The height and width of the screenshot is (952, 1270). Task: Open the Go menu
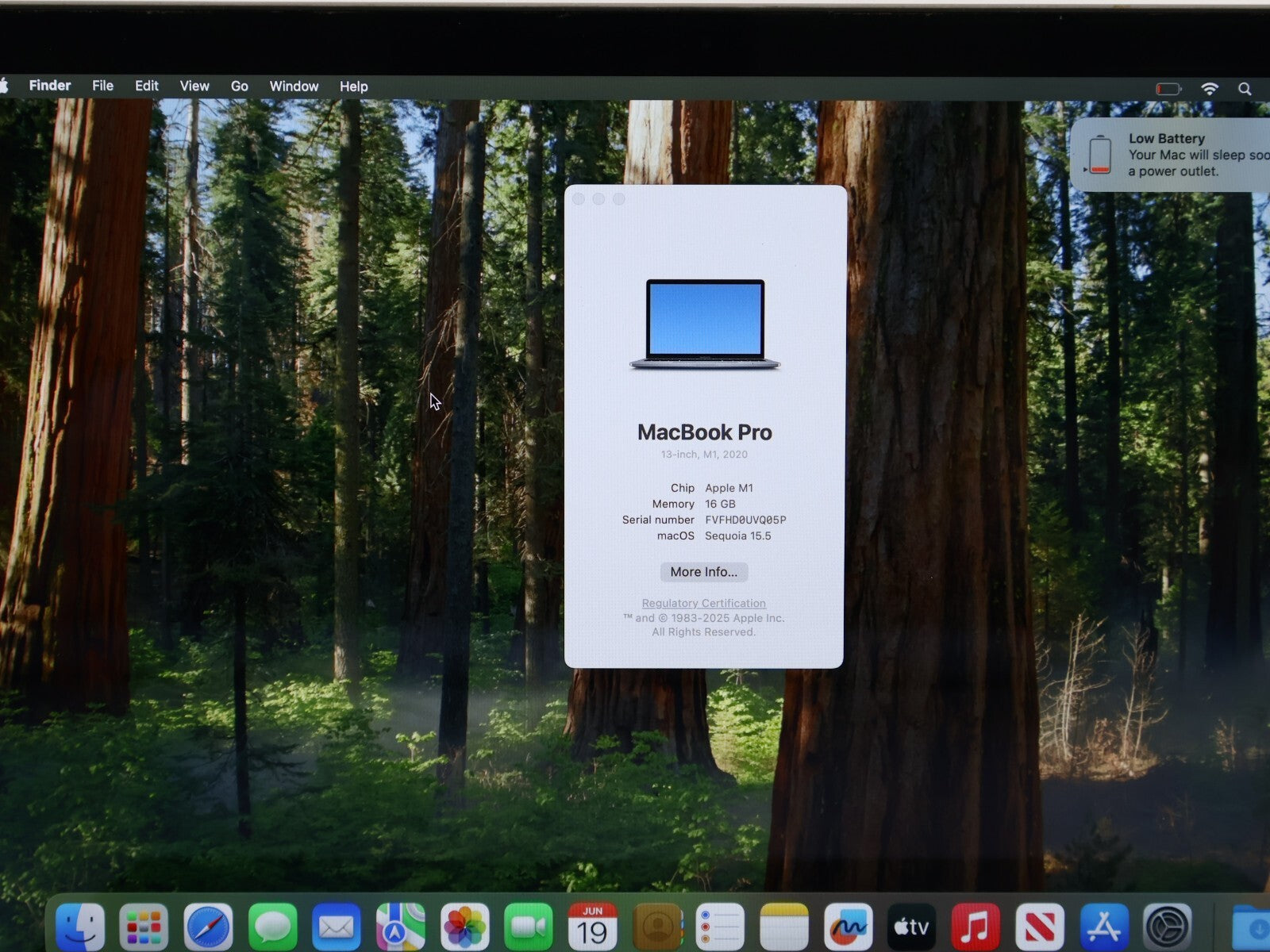click(x=240, y=86)
